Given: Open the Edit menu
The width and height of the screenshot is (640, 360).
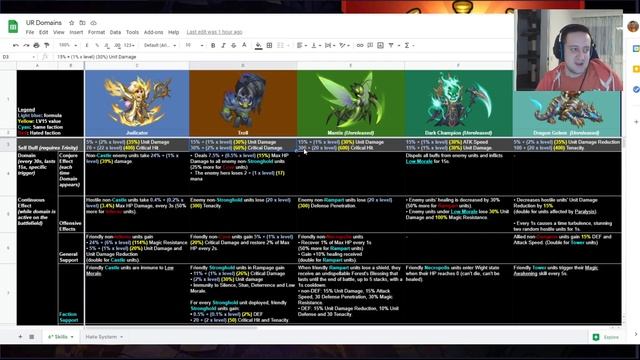Looking at the screenshot, I should click(44, 32).
